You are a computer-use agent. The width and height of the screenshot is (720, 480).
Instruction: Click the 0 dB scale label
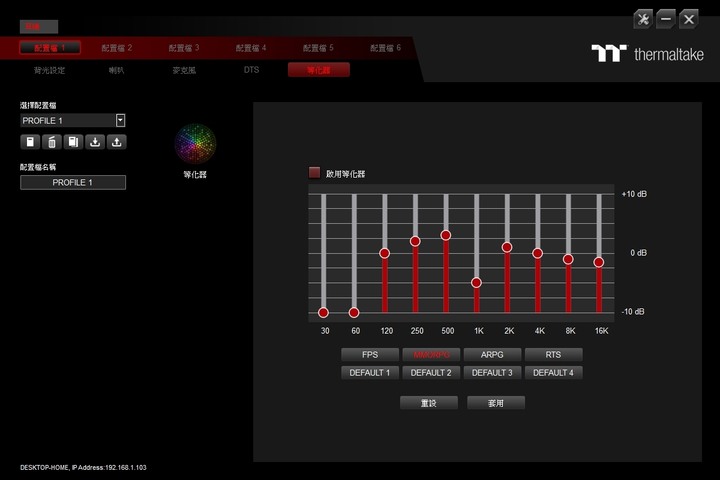[x=638, y=253]
